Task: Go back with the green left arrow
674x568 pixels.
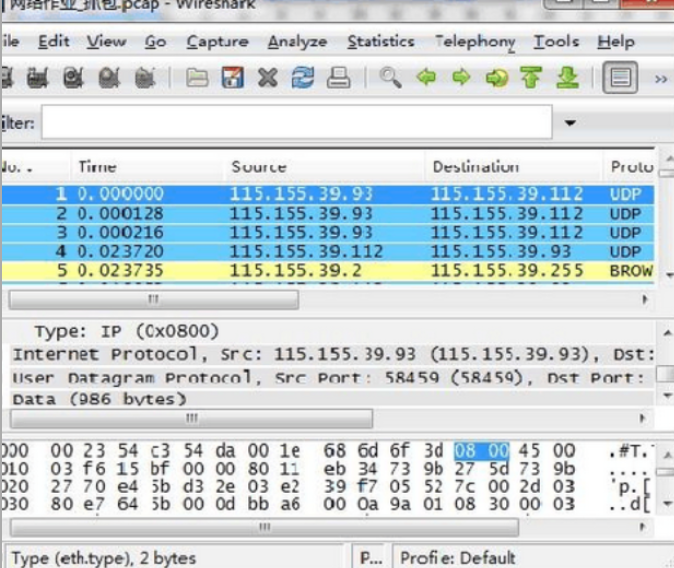Action: click(426, 78)
